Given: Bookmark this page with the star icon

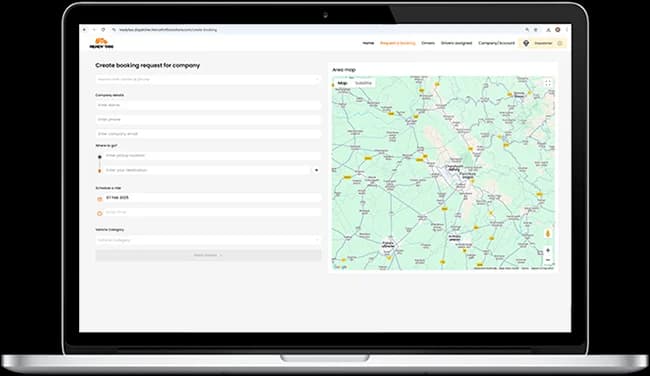Looking at the screenshot, I should 536,30.
